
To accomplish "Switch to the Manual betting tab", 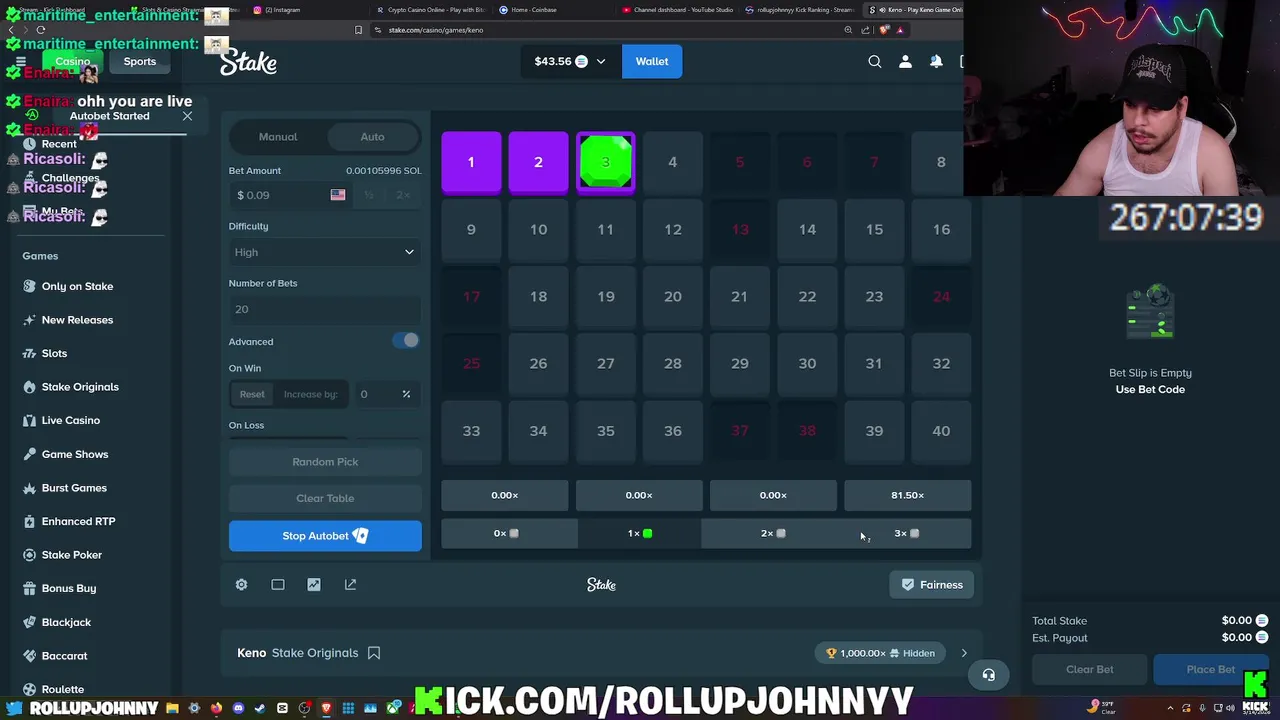I will (278, 137).
